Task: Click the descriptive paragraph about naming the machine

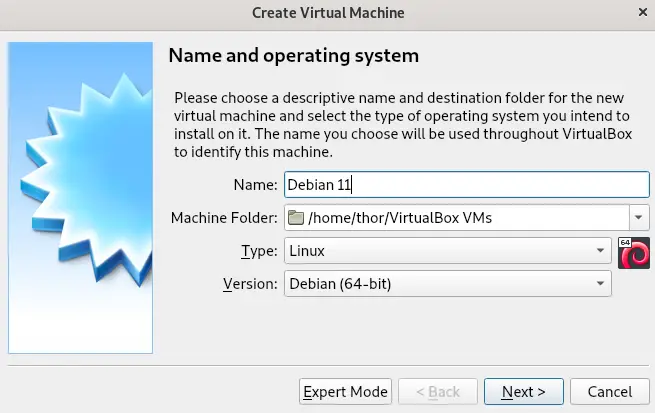Action: click(403, 124)
